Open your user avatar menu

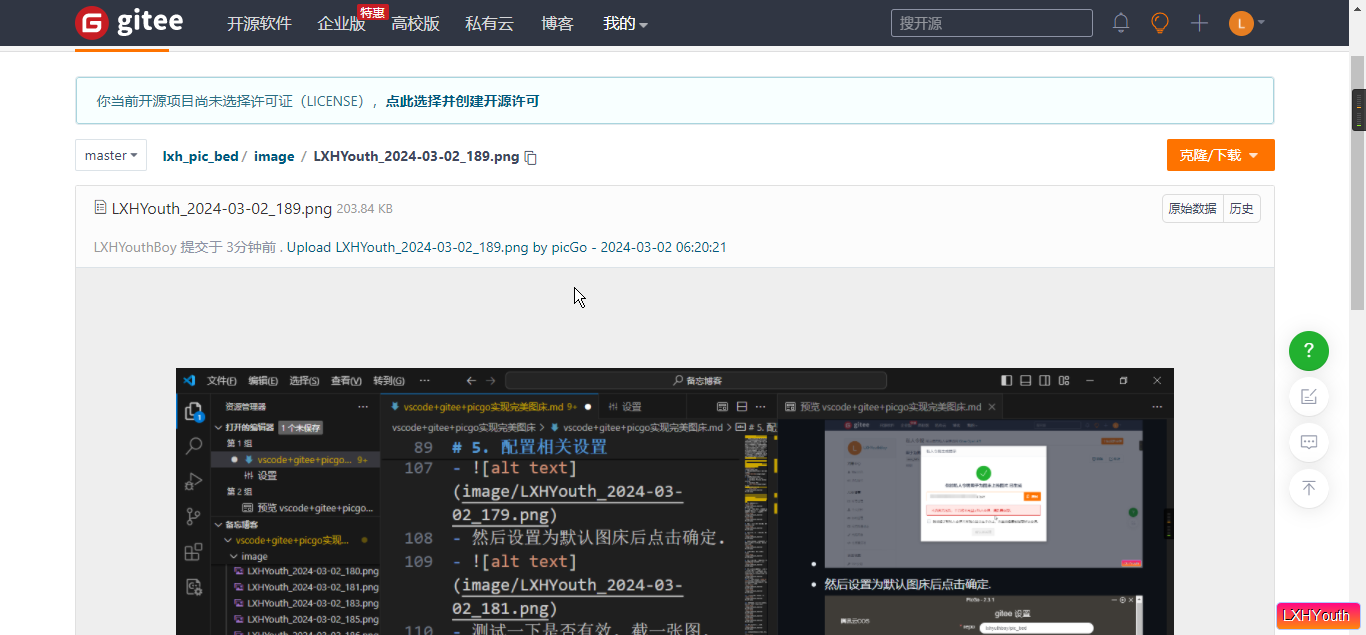coord(1240,22)
